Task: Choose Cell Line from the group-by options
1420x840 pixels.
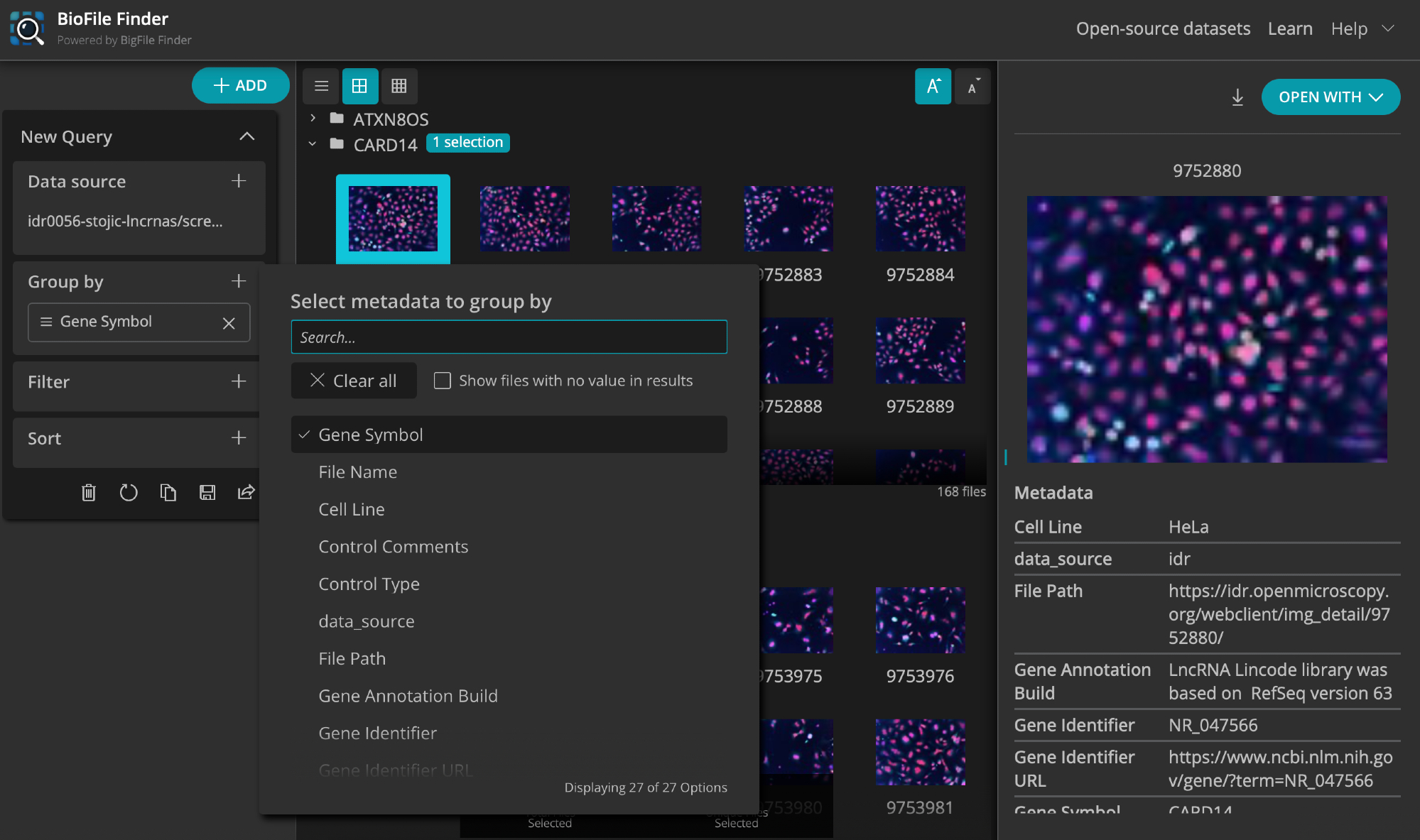Action: click(x=352, y=509)
